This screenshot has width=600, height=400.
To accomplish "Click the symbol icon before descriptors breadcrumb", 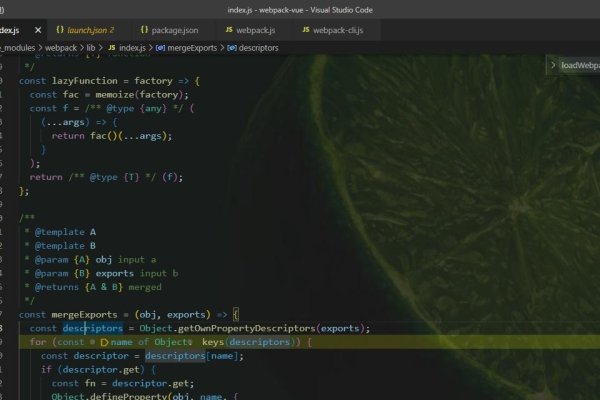I will click(232, 48).
